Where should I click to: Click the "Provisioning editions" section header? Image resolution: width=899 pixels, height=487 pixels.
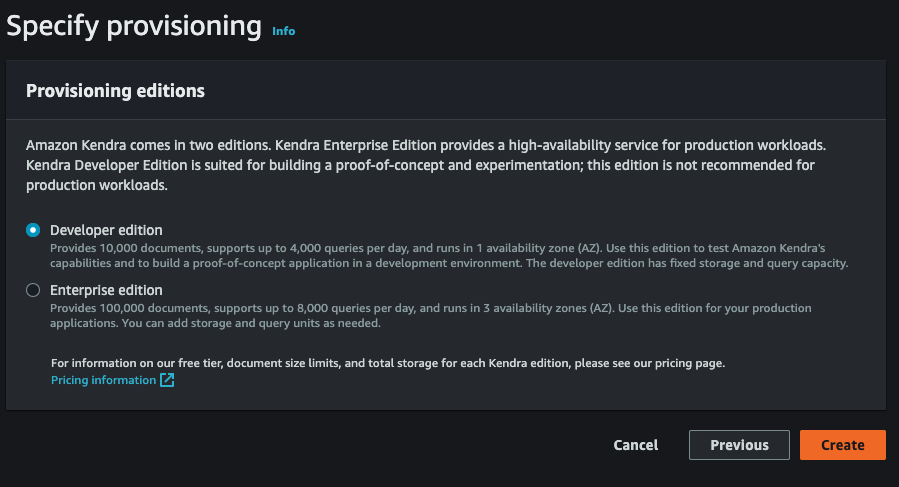[x=115, y=91]
